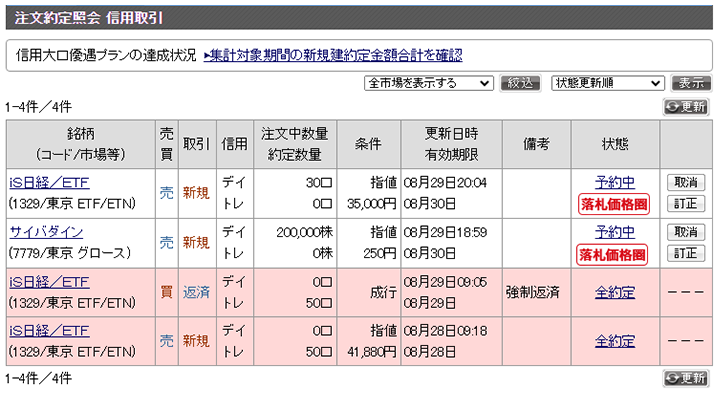Image resolution: width=720 pixels, height=398 pixels.
Task: Click the 条件 column header
Action: click(x=368, y=144)
